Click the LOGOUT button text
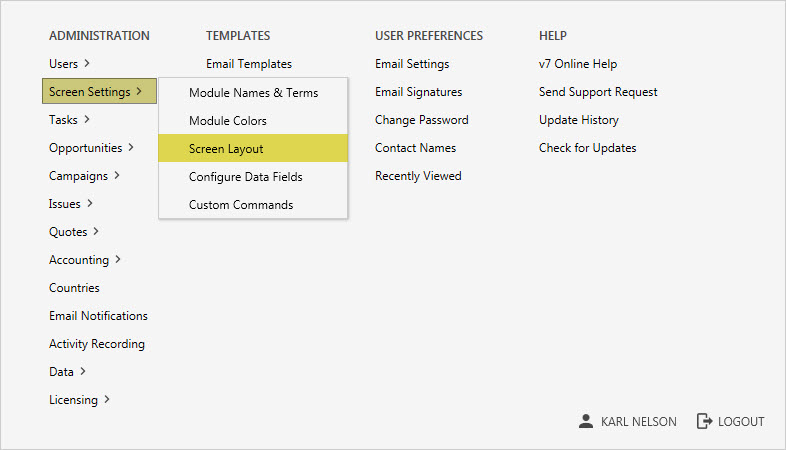Image resolution: width=786 pixels, height=450 pixels. [x=741, y=422]
